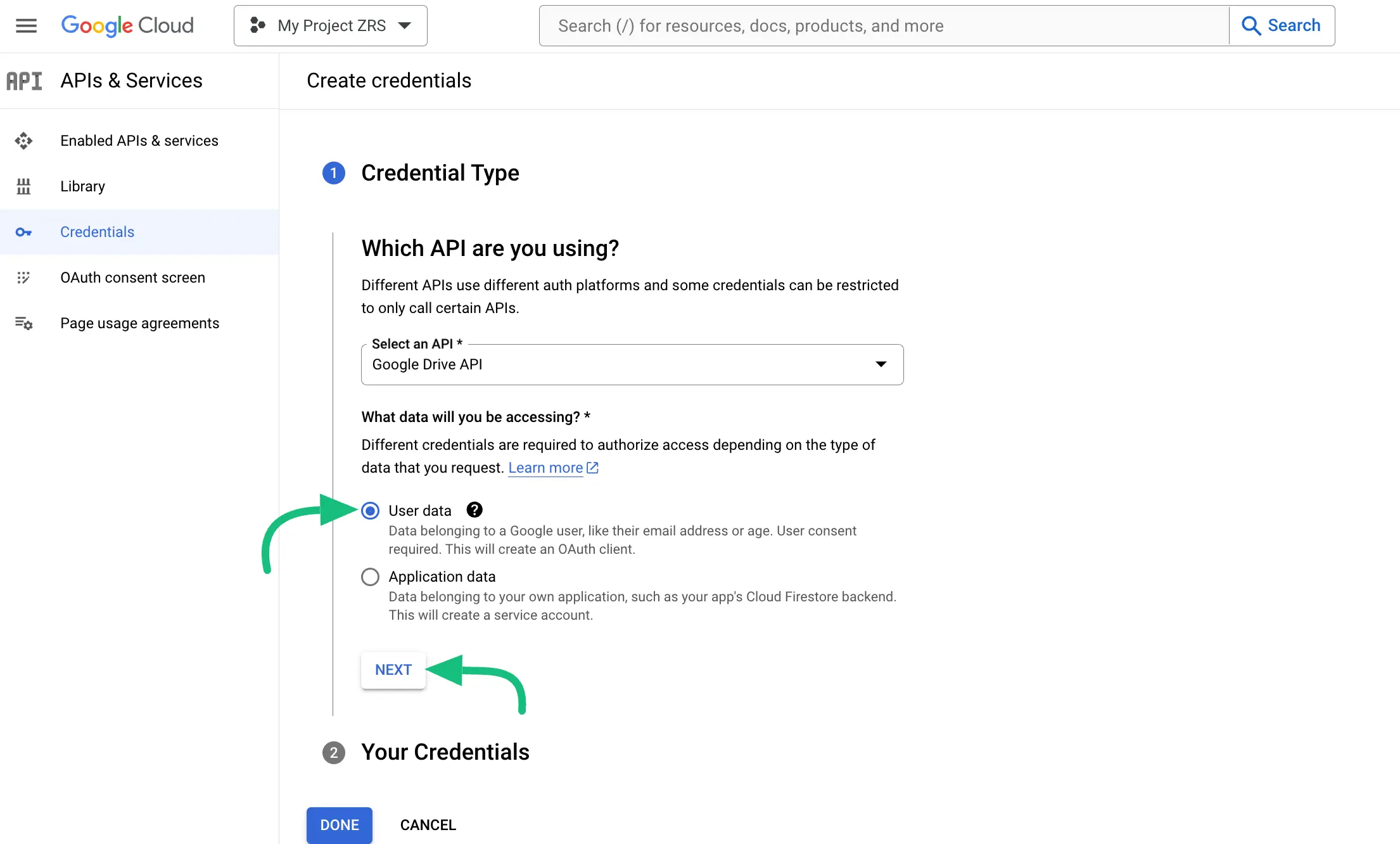Click the step 1 Credential Type badge
This screenshot has width=1400, height=844.
333,173
